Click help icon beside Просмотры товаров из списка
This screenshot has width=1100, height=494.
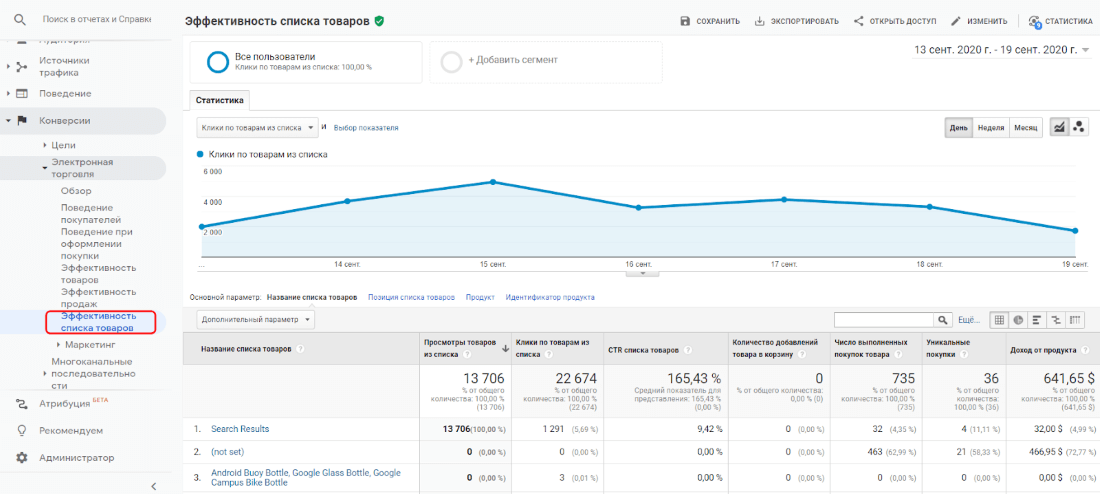pos(465,356)
